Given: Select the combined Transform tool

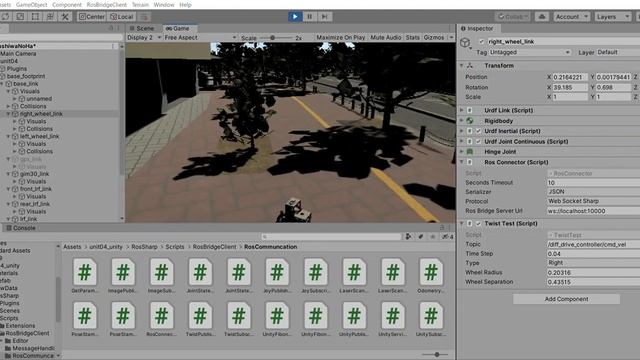Looking at the screenshot, I should [50, 17].
